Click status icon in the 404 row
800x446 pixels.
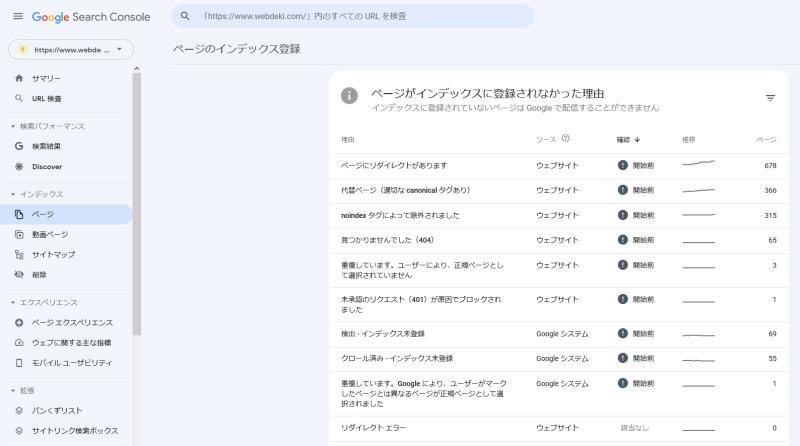tap(622, 240)
